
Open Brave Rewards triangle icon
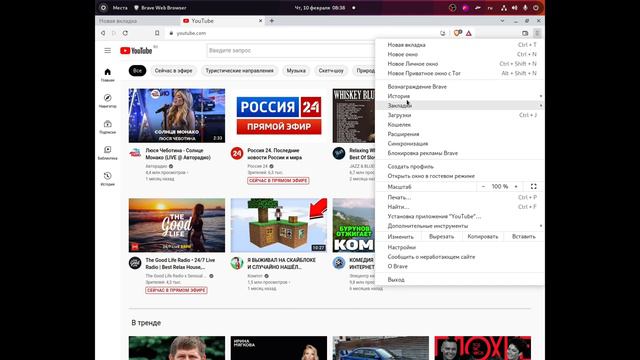[x=469, y=33]
